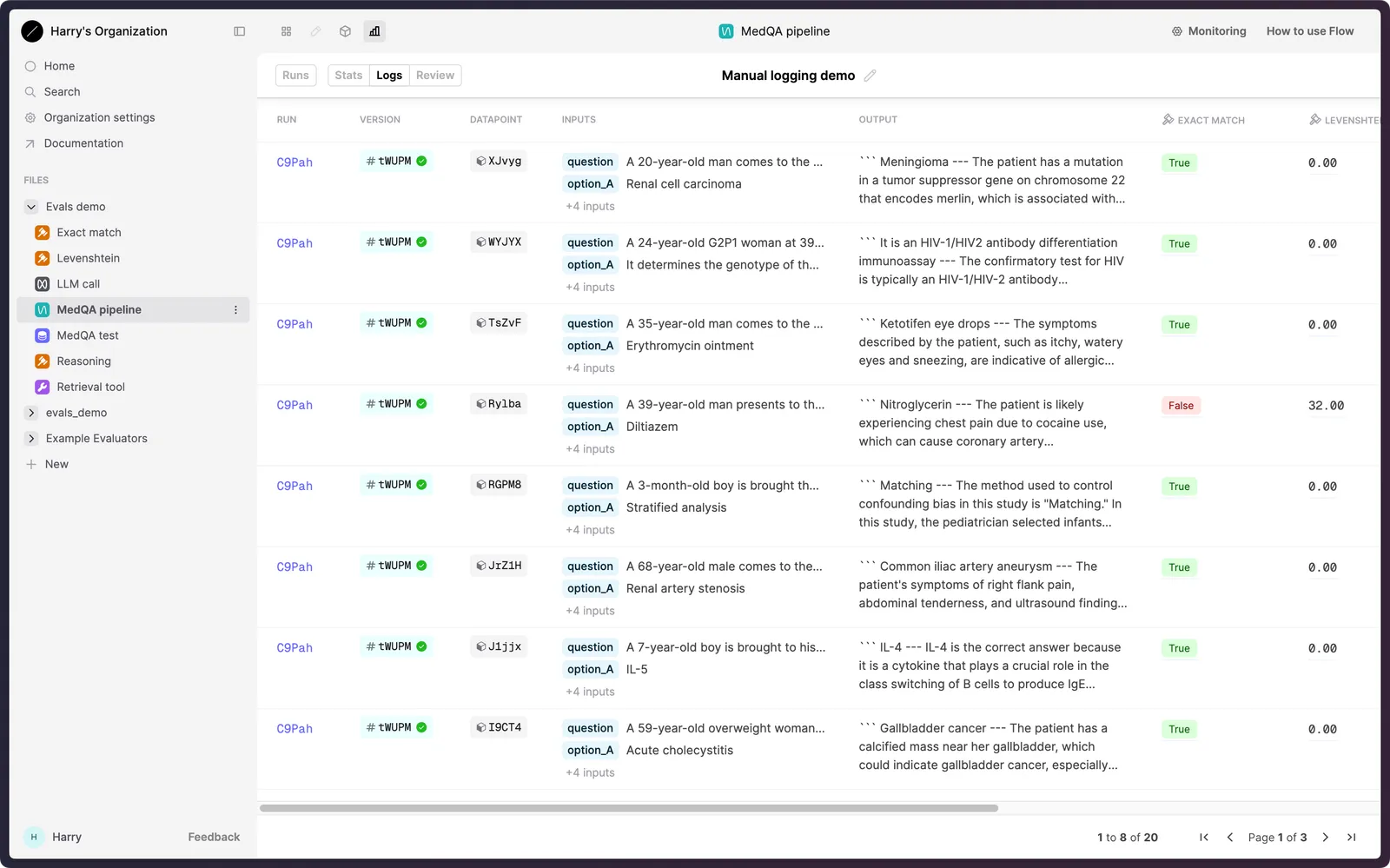Click the 32.00 Levenshtein value
Image resolution: width=1390 pixels, height=868 pixels.
coord(1326,406)
